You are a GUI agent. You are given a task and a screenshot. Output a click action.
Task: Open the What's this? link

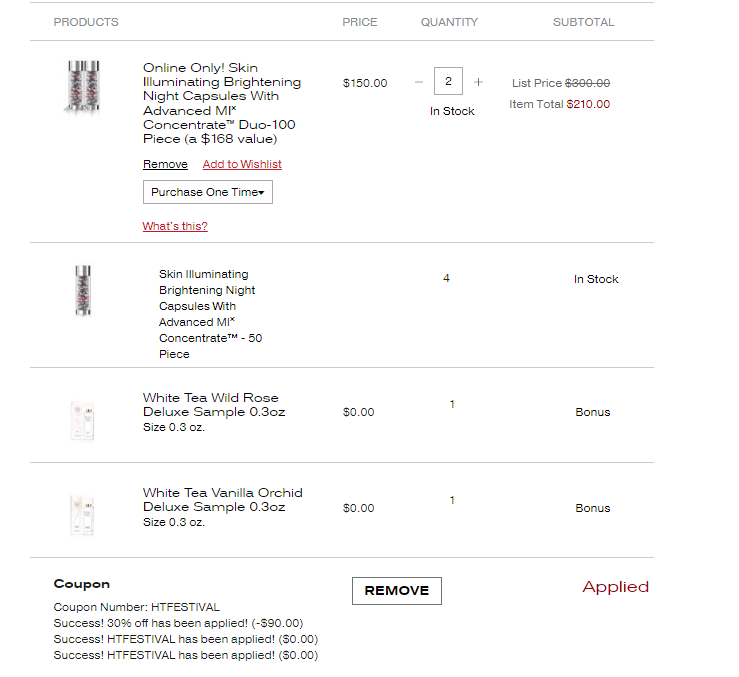[x=175, y=226]
